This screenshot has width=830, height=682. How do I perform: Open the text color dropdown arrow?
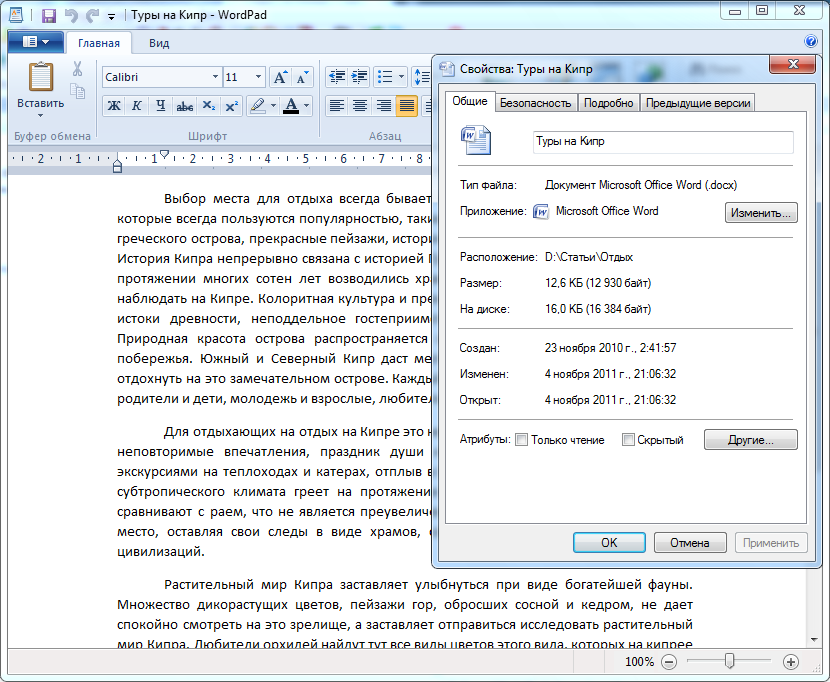click(306, 106)
